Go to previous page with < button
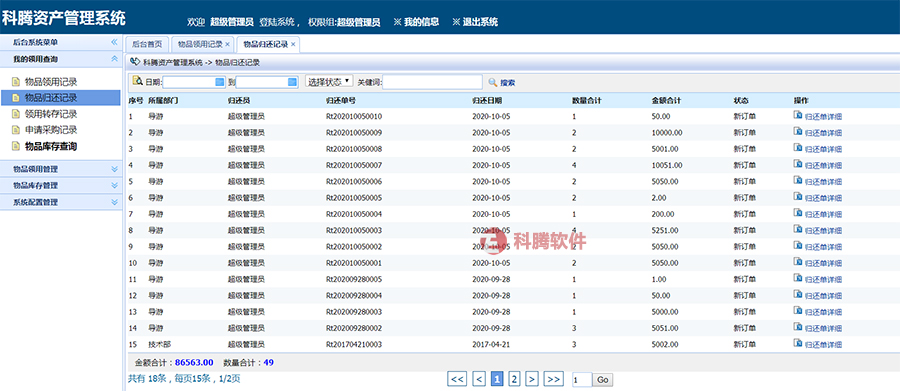This screenshot has width=900, height=391. click(x=479, y=379)
